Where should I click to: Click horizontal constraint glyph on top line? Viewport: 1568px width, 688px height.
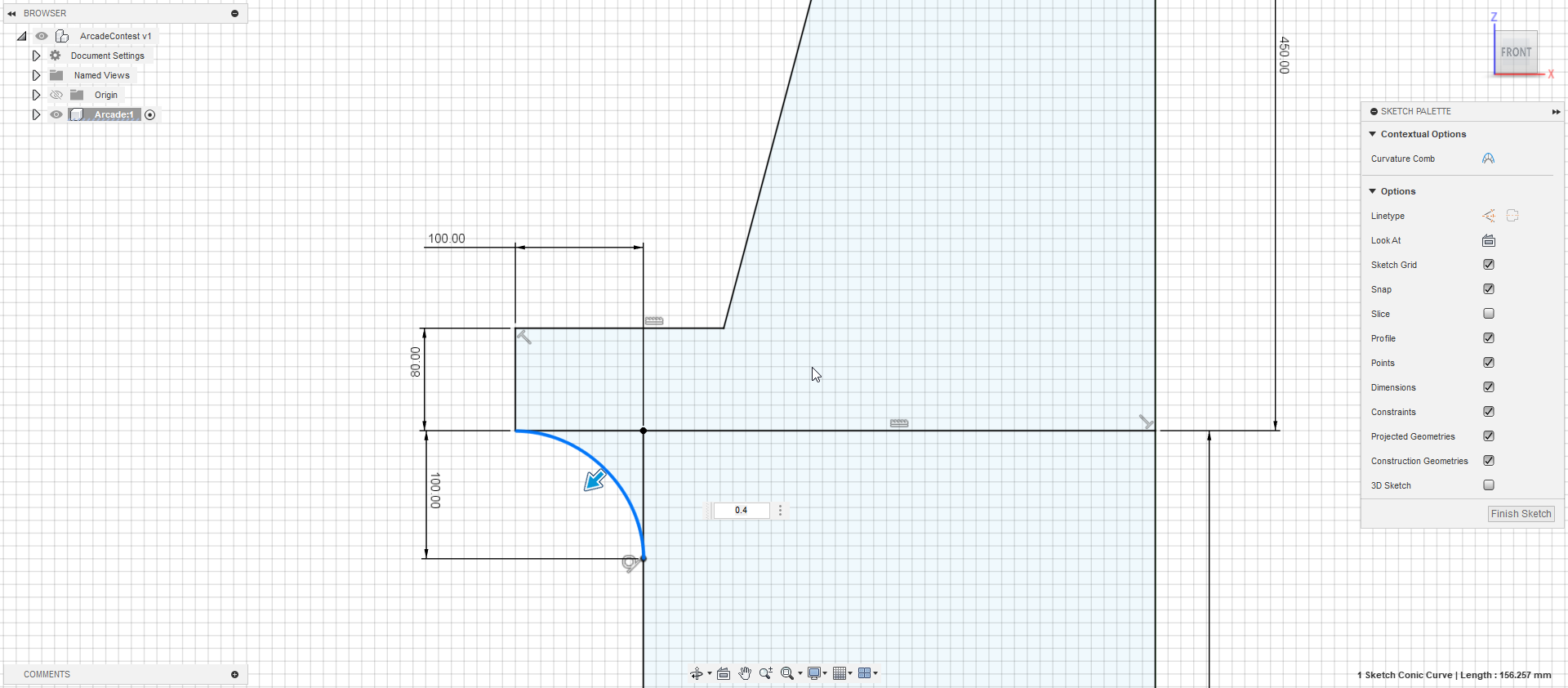[654, 321]
